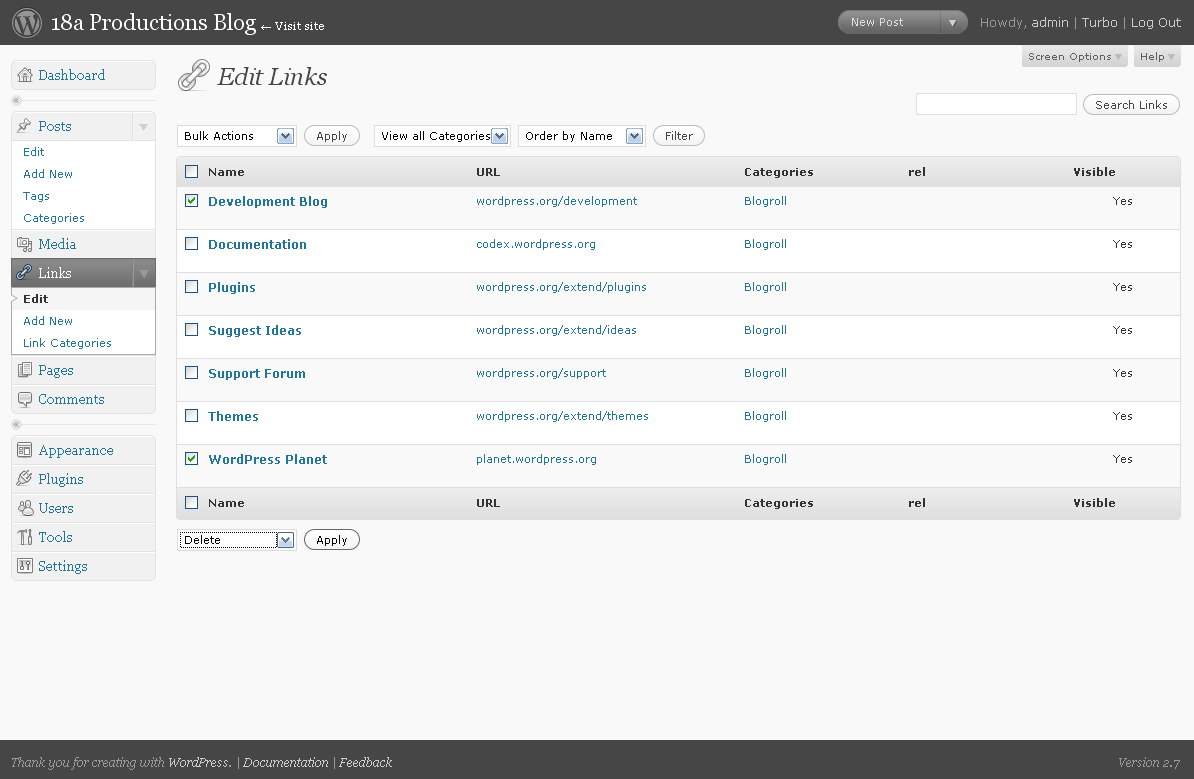
Task: Open Edit under Posts menu
Action: pyautogui.click(x=34, y=152)
